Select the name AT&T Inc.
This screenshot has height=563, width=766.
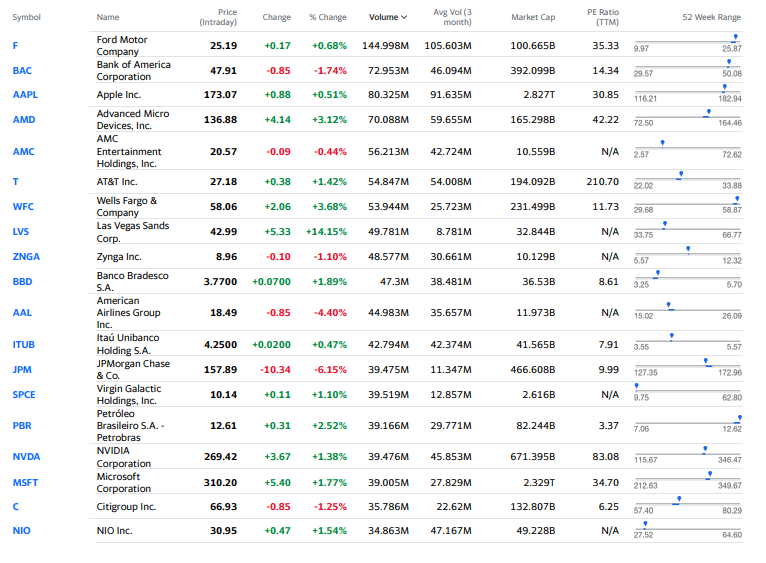pyautogui.click(x=117, y=181)
